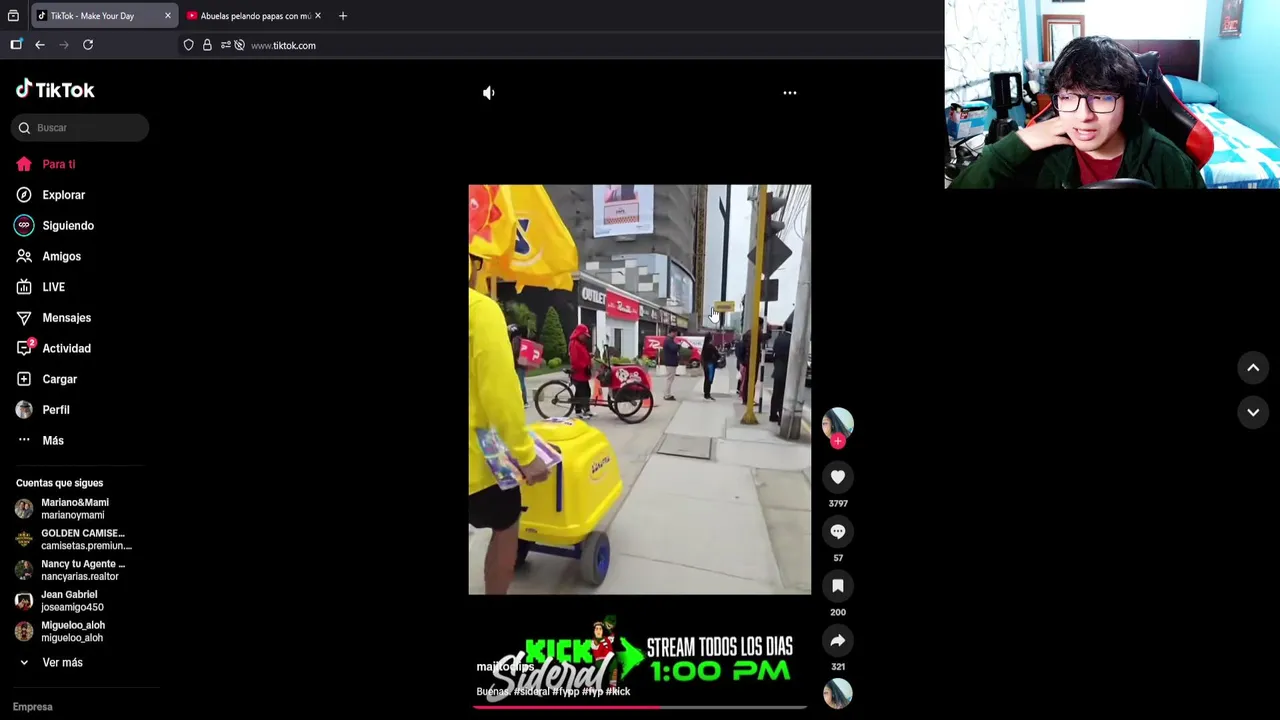
Task: Toggle the browser sidebar icon
Action: pyautogui.click(x=16, y=45)
